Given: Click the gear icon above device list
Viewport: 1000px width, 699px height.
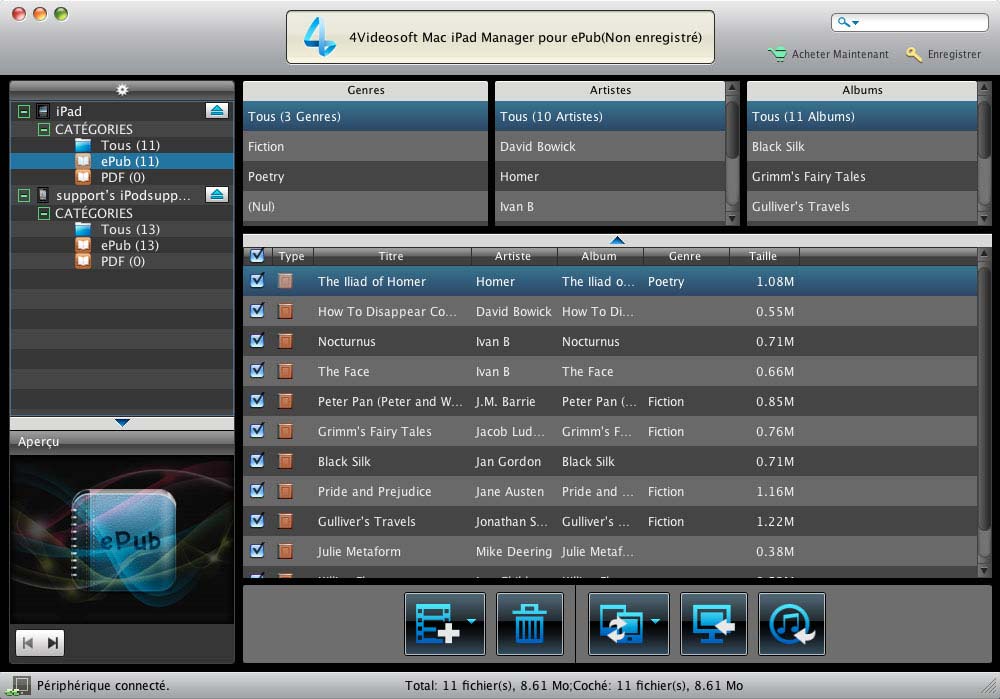Looking at the screenshot, I should [x=122, y=90].
